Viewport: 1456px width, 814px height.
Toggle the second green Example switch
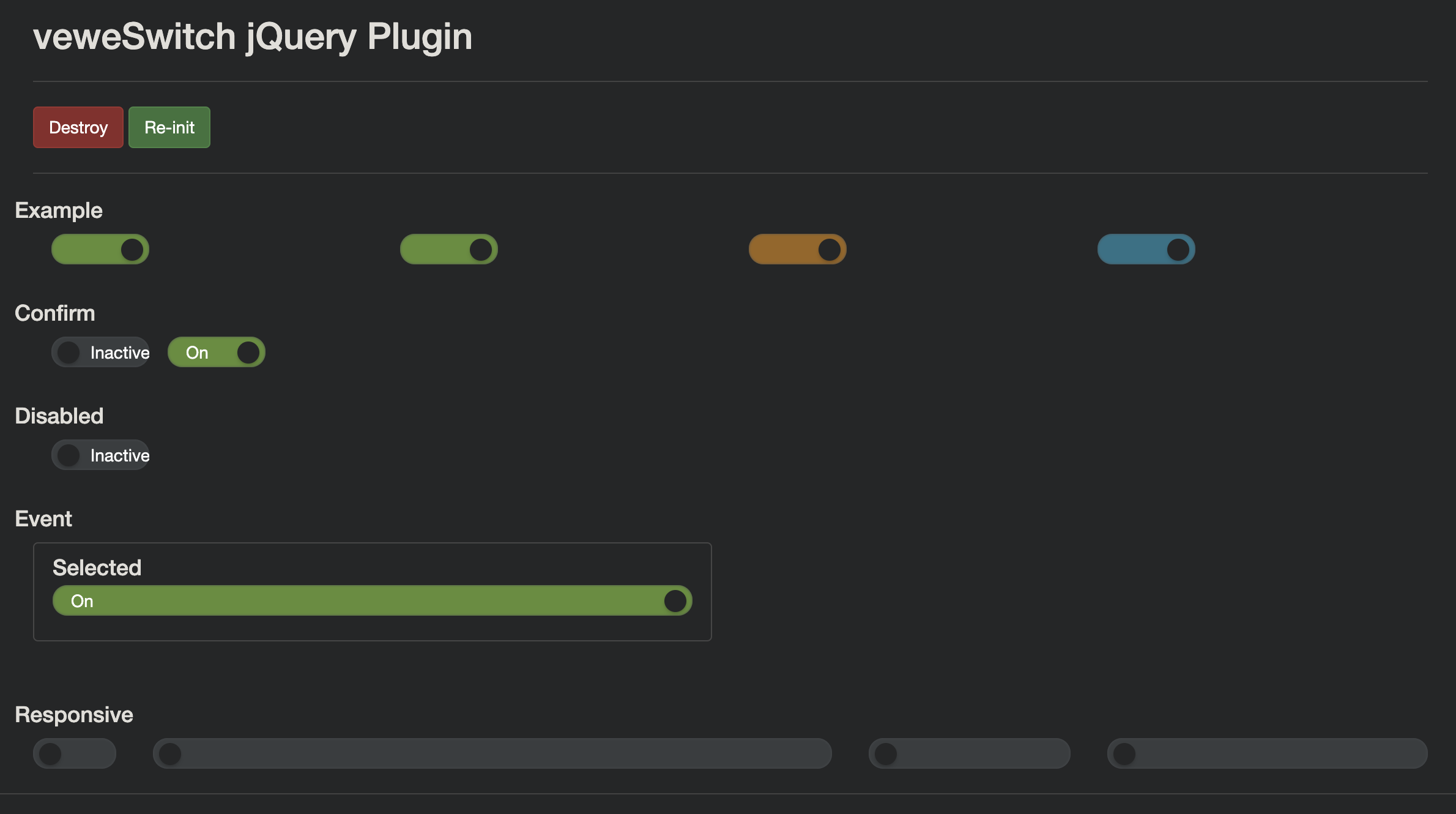click(x=448, y=249)
